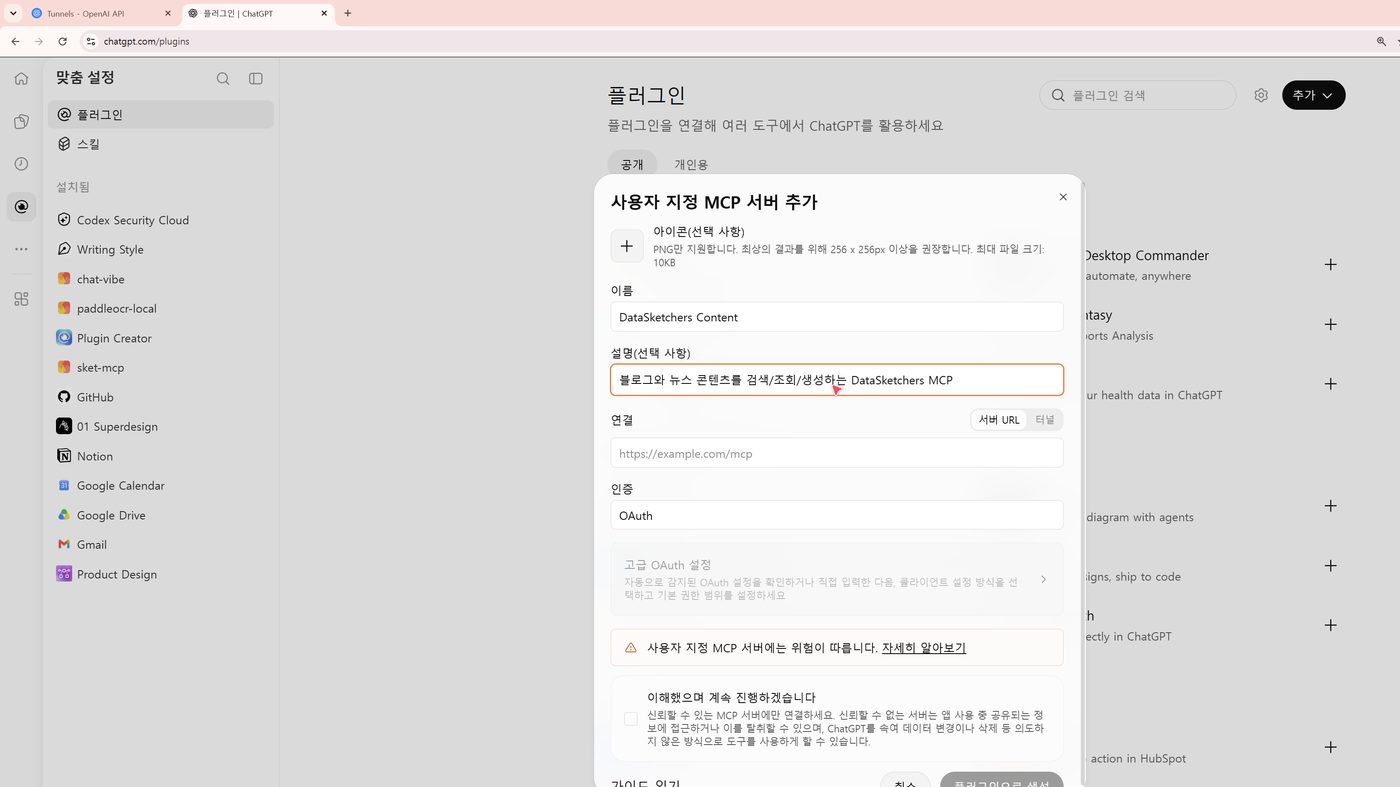
Task: Open the home icon in the left rail
Action: coord(21,79)
